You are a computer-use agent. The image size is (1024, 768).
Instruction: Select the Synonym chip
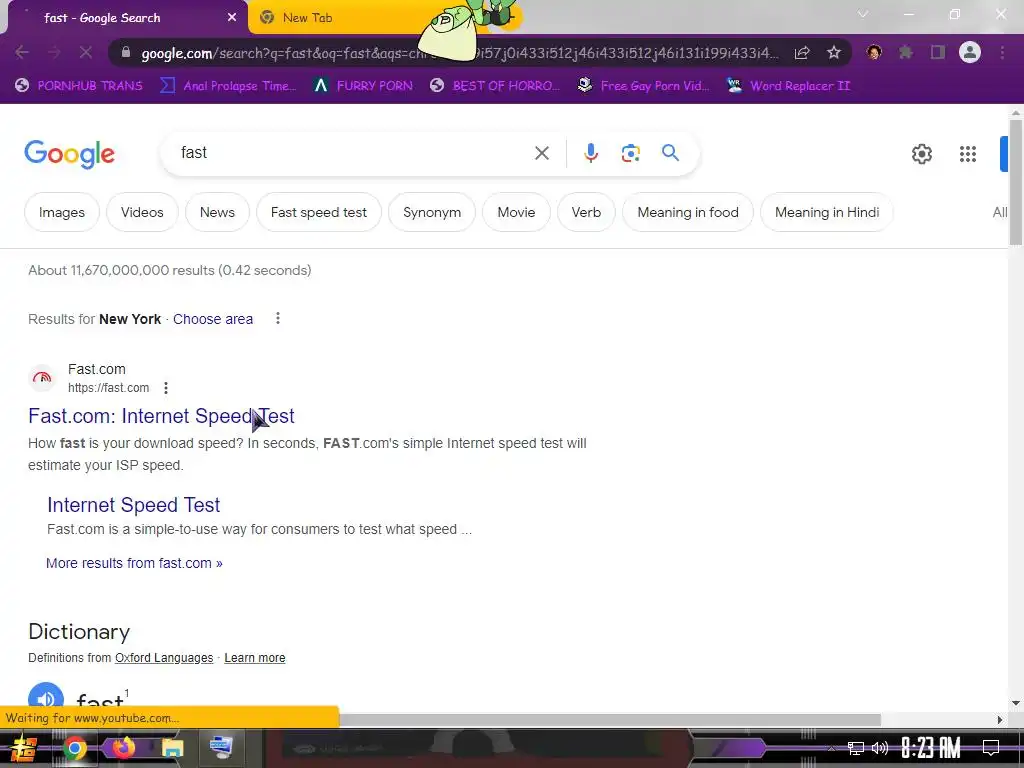432,212
